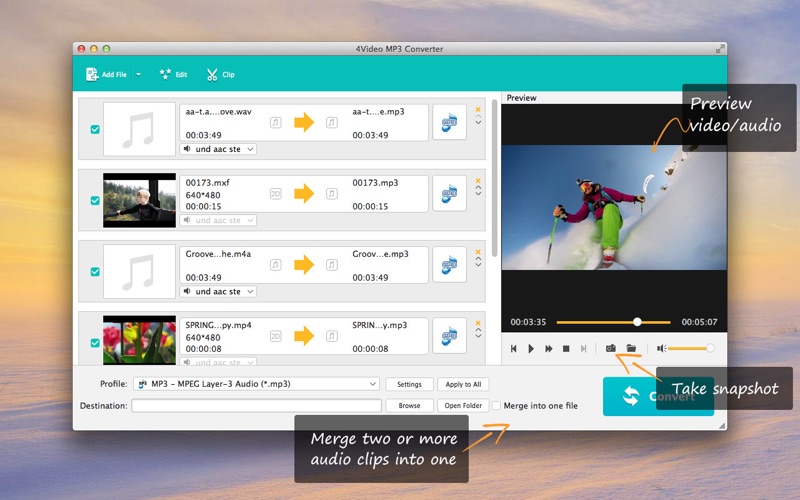Open audio track dropdown for aa-t.a....ove.wav

(218, 149)
